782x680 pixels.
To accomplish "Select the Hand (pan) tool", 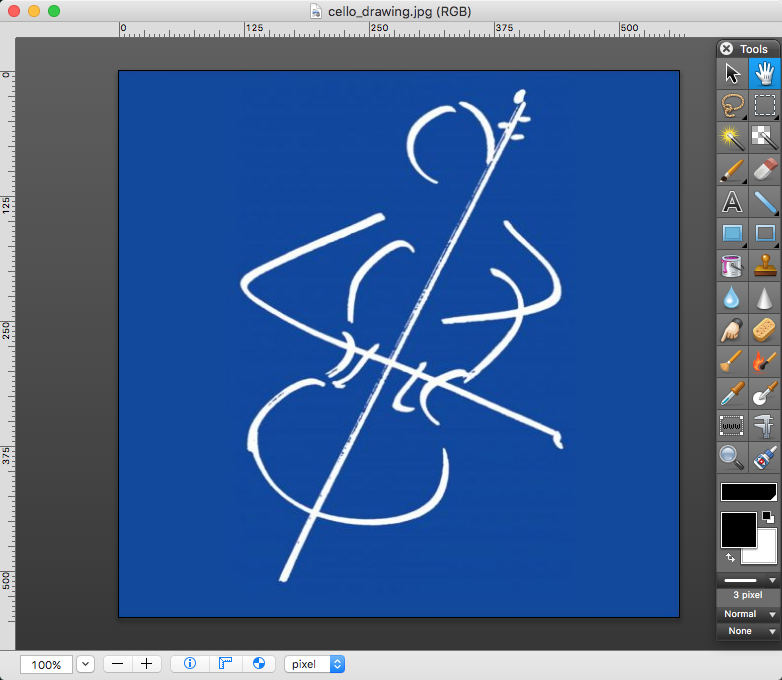I will click(x=764, y=74).
